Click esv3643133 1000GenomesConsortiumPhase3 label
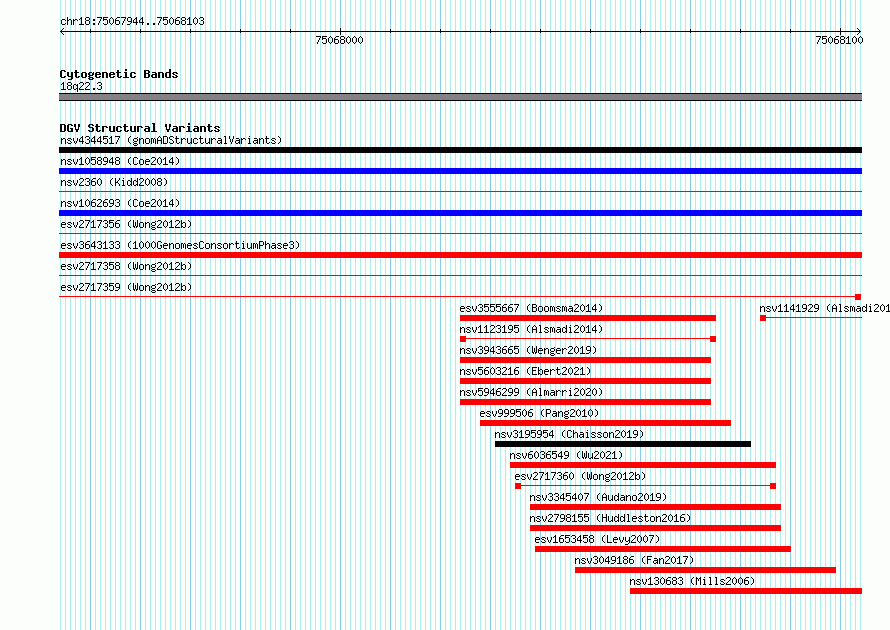Screen dimensions: 890x630 [180, 245]
